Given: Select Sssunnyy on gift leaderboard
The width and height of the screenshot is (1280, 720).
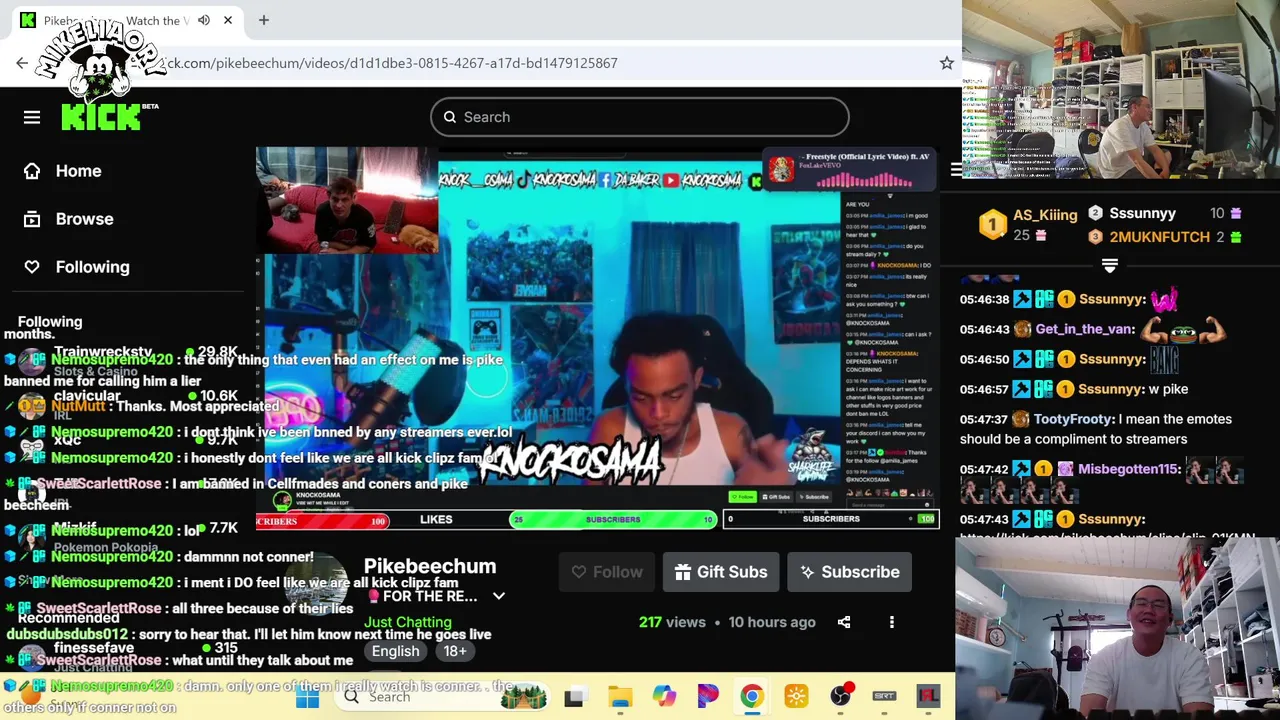Looking at the screenshot, I should click(x=1142, y=213).
